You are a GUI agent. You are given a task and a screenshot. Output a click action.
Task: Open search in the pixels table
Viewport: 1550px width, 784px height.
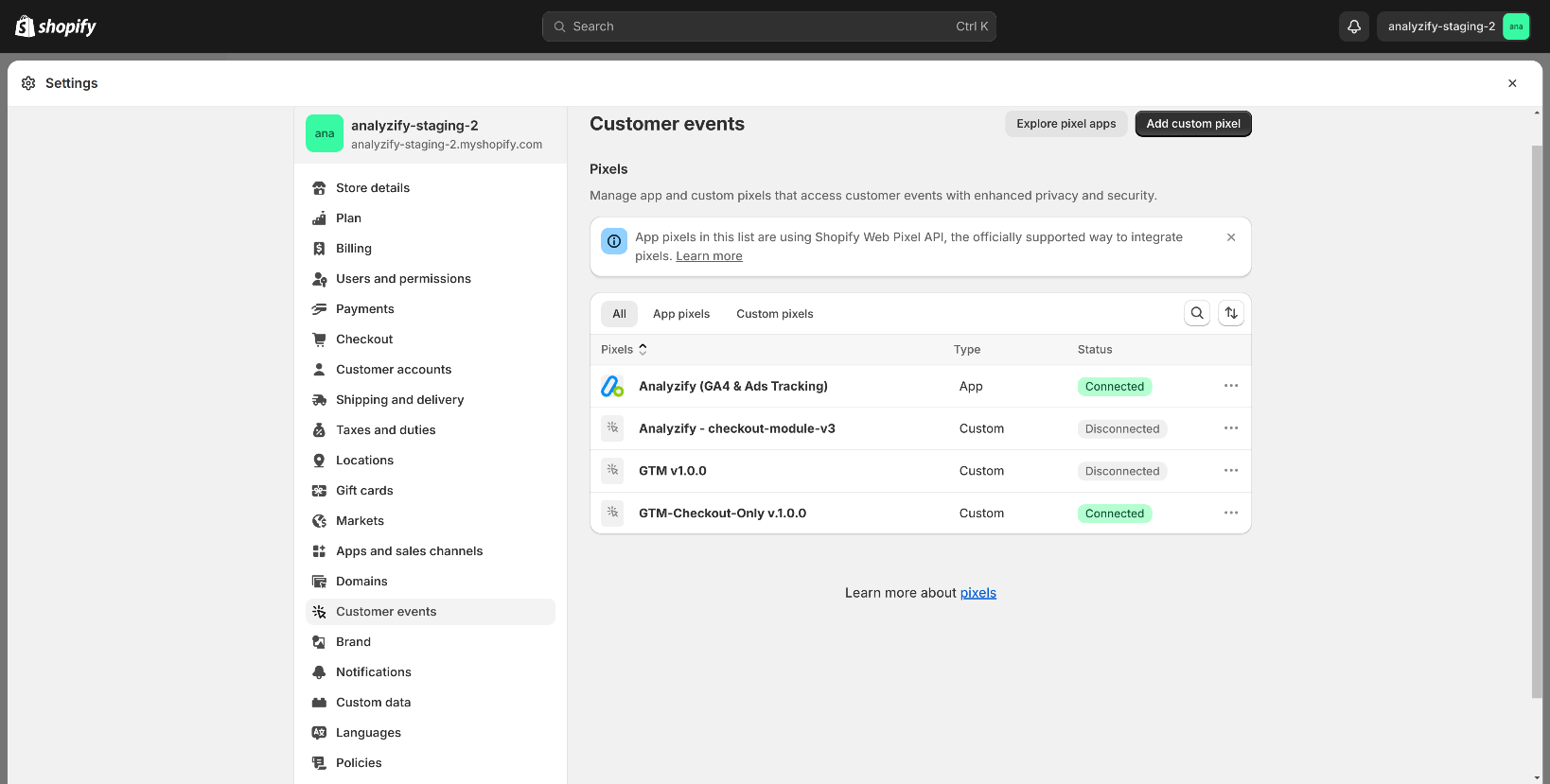[1197, 313]
